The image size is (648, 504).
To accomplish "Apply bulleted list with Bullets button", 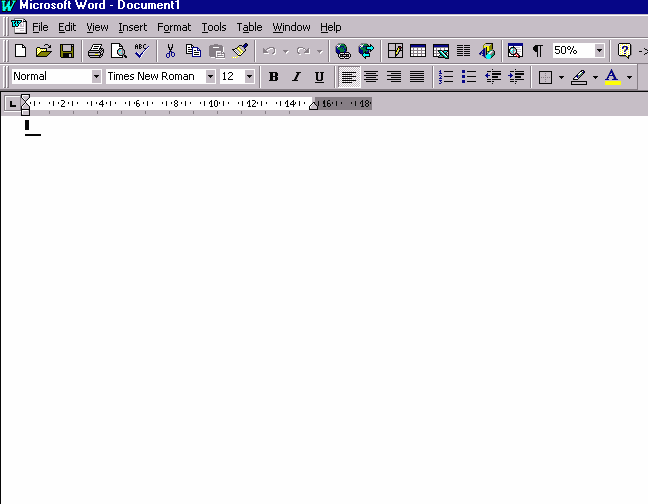I will (x=469, y=77).
